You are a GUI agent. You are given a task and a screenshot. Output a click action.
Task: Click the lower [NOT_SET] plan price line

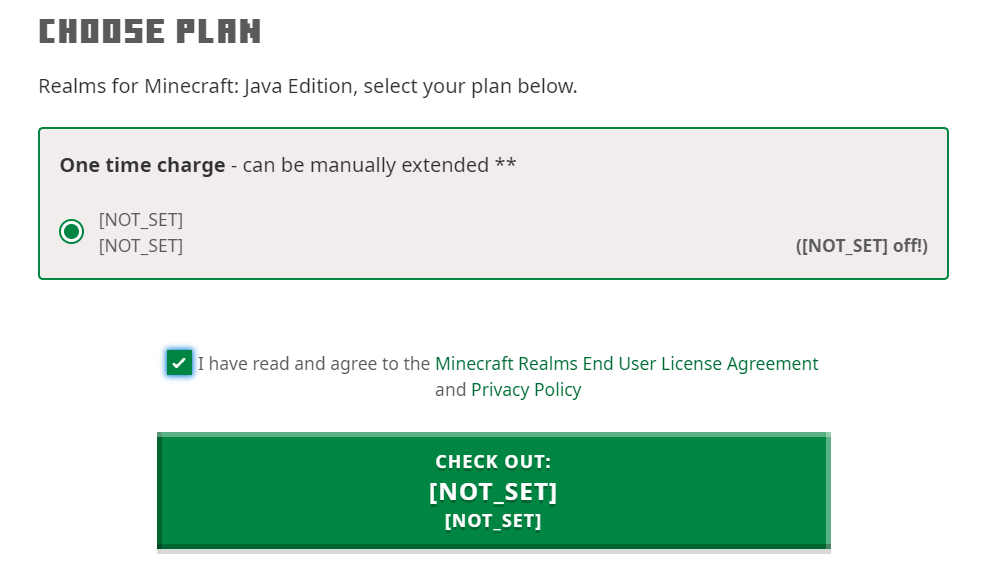(x=141, y=246)
